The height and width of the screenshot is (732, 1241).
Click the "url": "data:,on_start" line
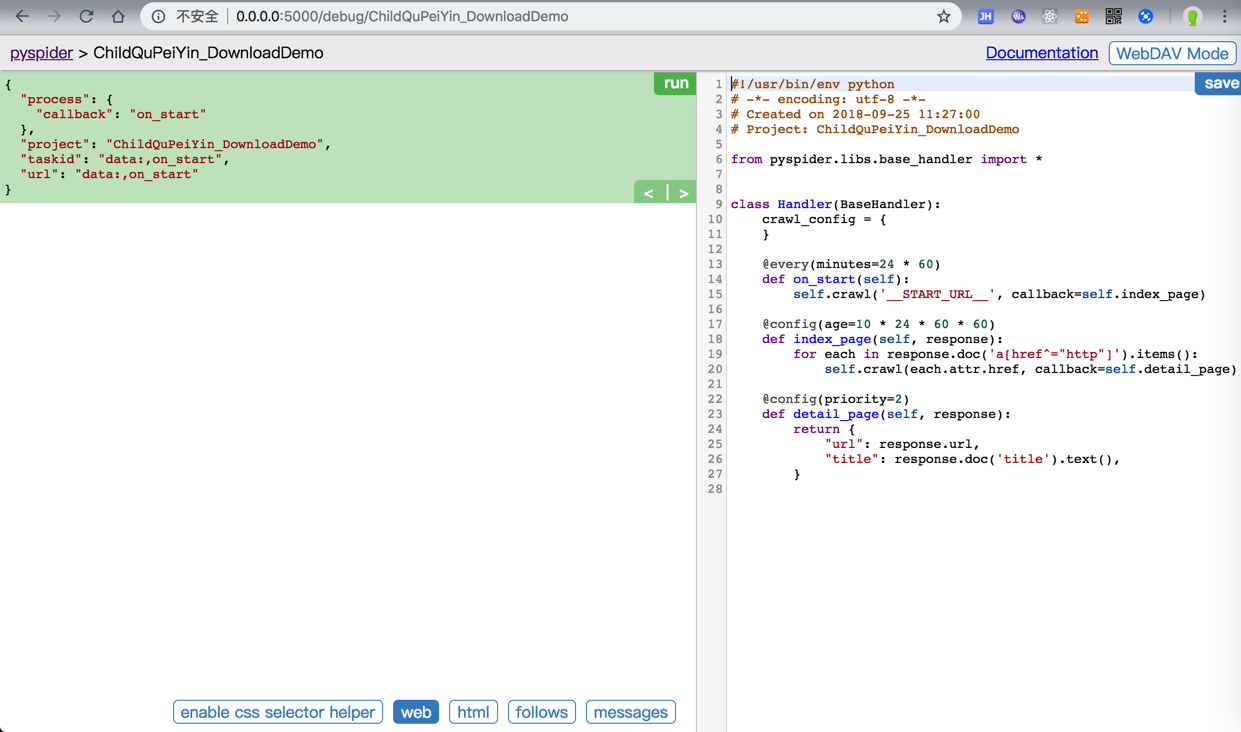109,174
